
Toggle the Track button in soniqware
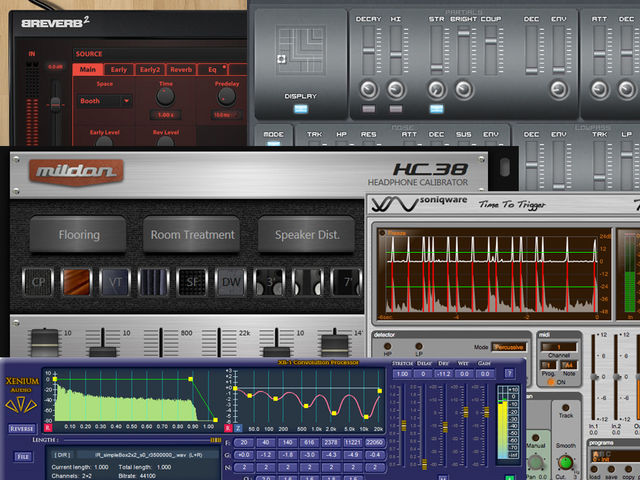566,407
